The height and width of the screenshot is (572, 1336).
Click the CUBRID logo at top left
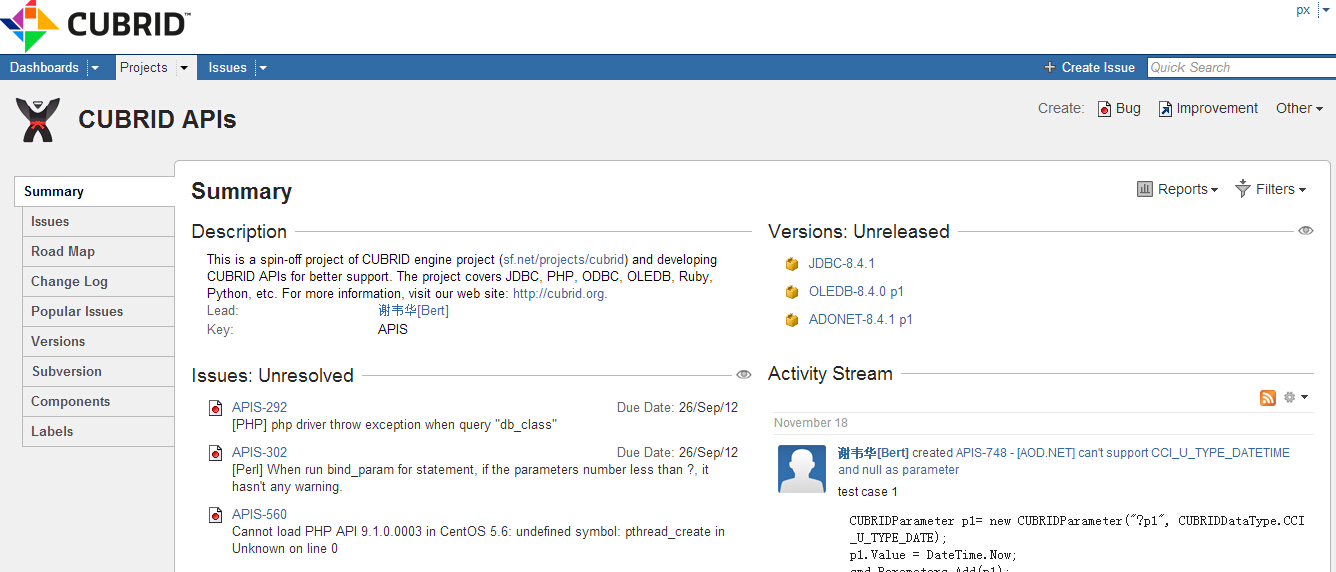click(x=97, y=25)
